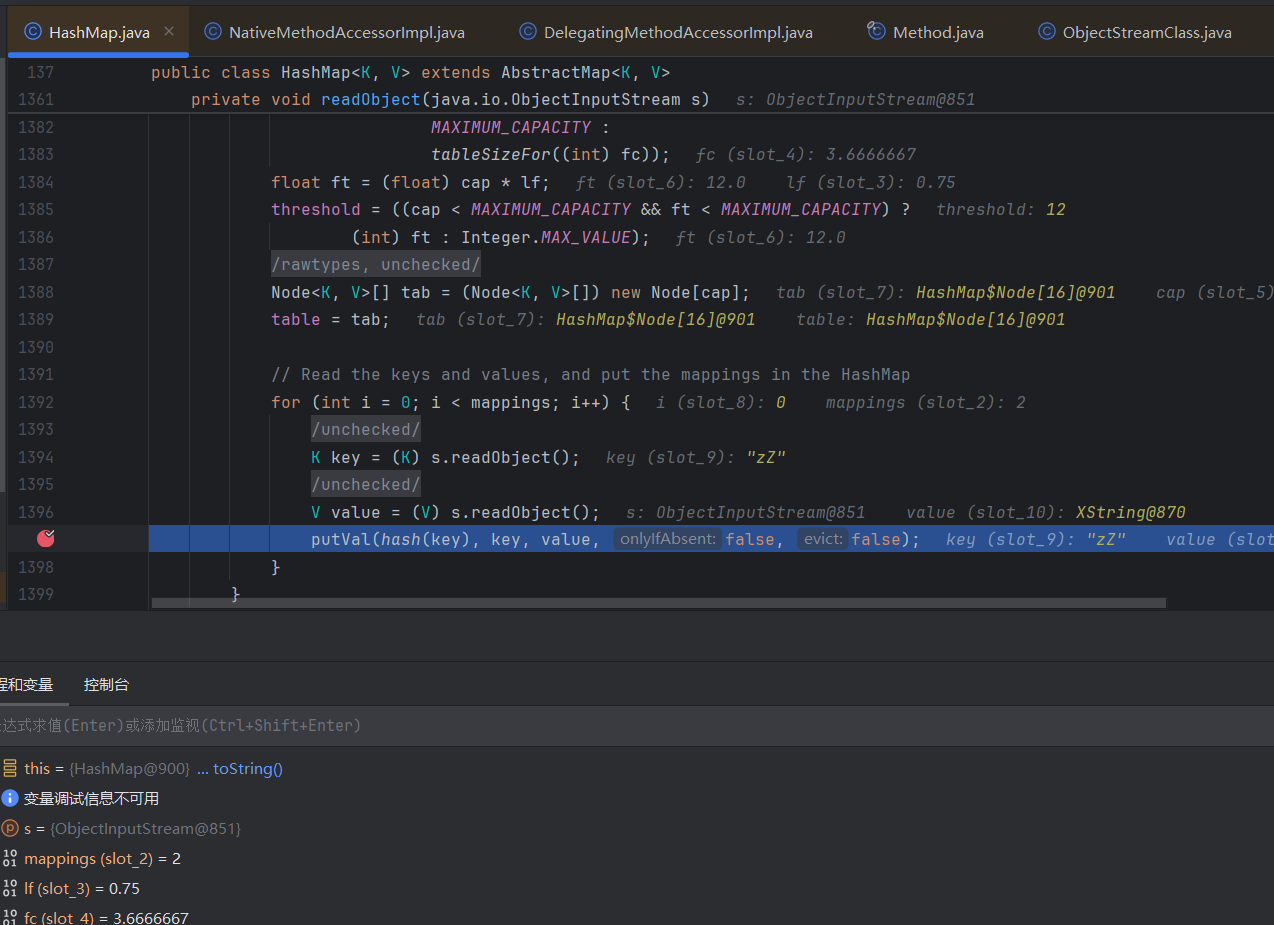Image resolution: width=1274 pixels, height=925 pixels.
Task: Switch to the Method.java tab
Action: pyautogui.click(x=937, y=32)
